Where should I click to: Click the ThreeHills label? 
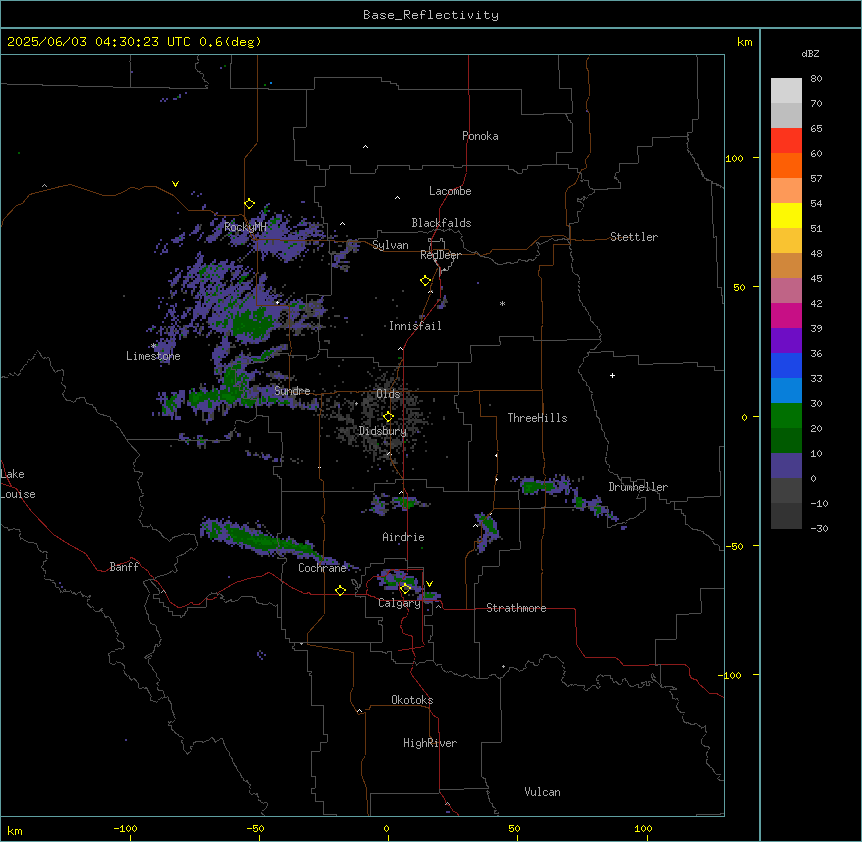click(x=537, y=418)
